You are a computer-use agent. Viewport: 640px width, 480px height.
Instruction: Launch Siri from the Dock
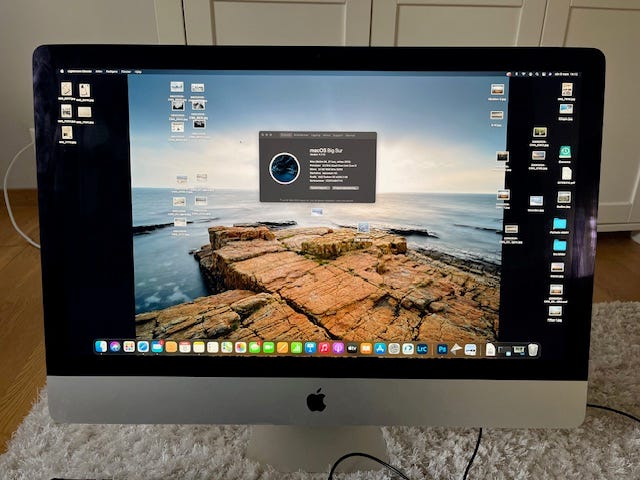click(115, 347)
